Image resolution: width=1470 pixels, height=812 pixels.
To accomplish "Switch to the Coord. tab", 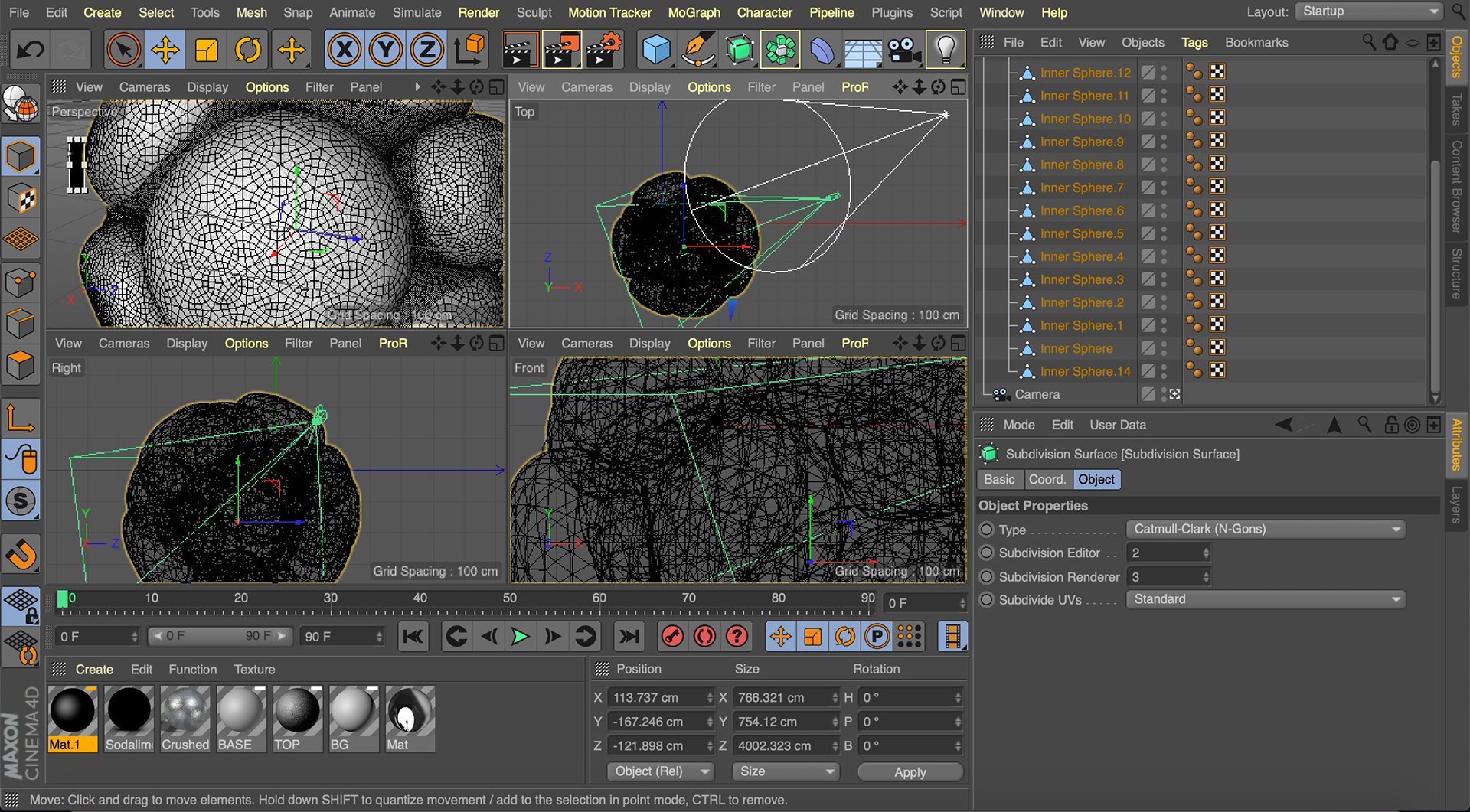I will [x=1046, y=480].
